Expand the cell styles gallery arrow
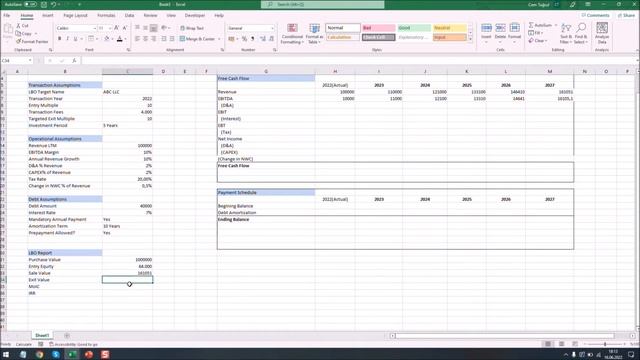640x360 pixels. click(470, 39)
